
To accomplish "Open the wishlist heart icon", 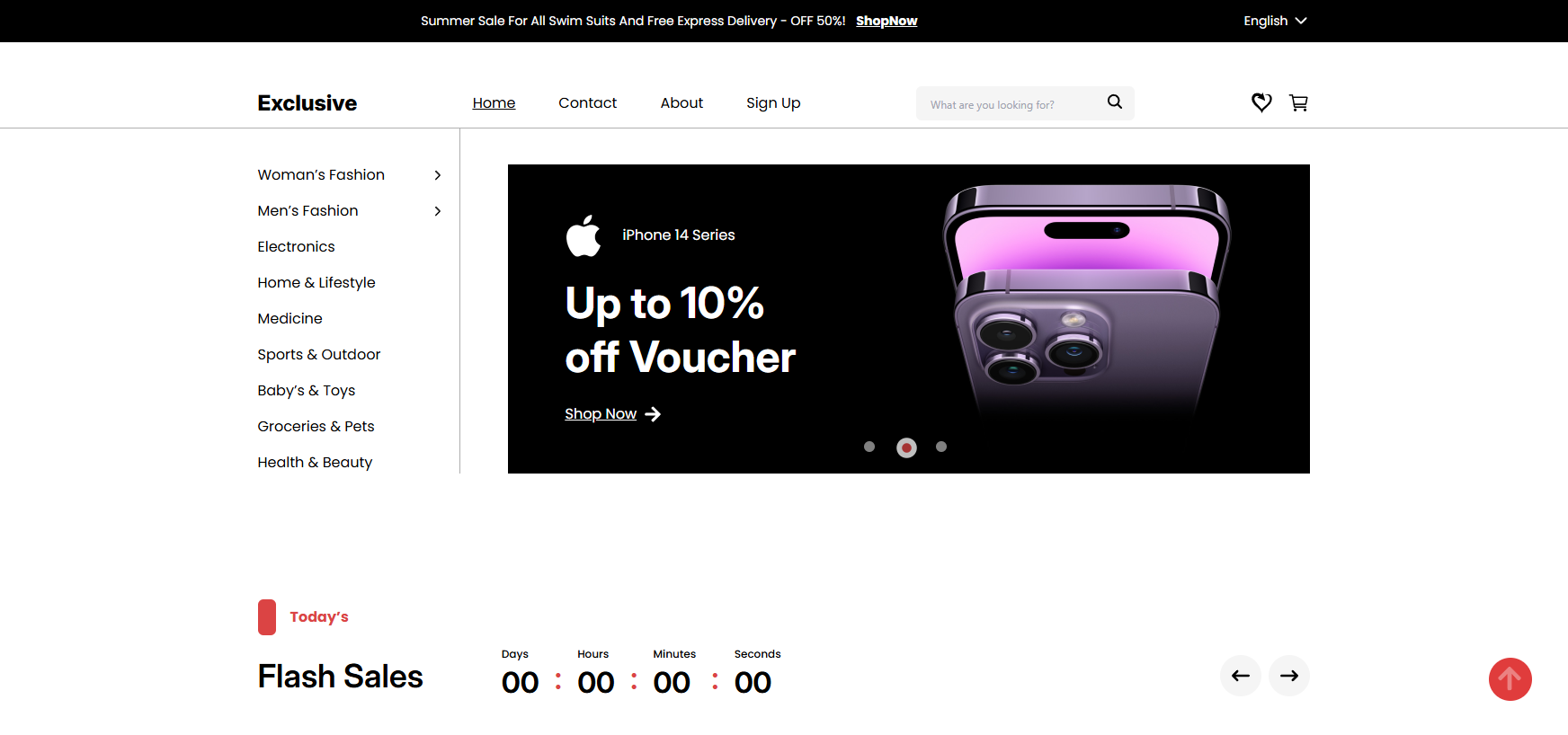I will point(1261,102).
